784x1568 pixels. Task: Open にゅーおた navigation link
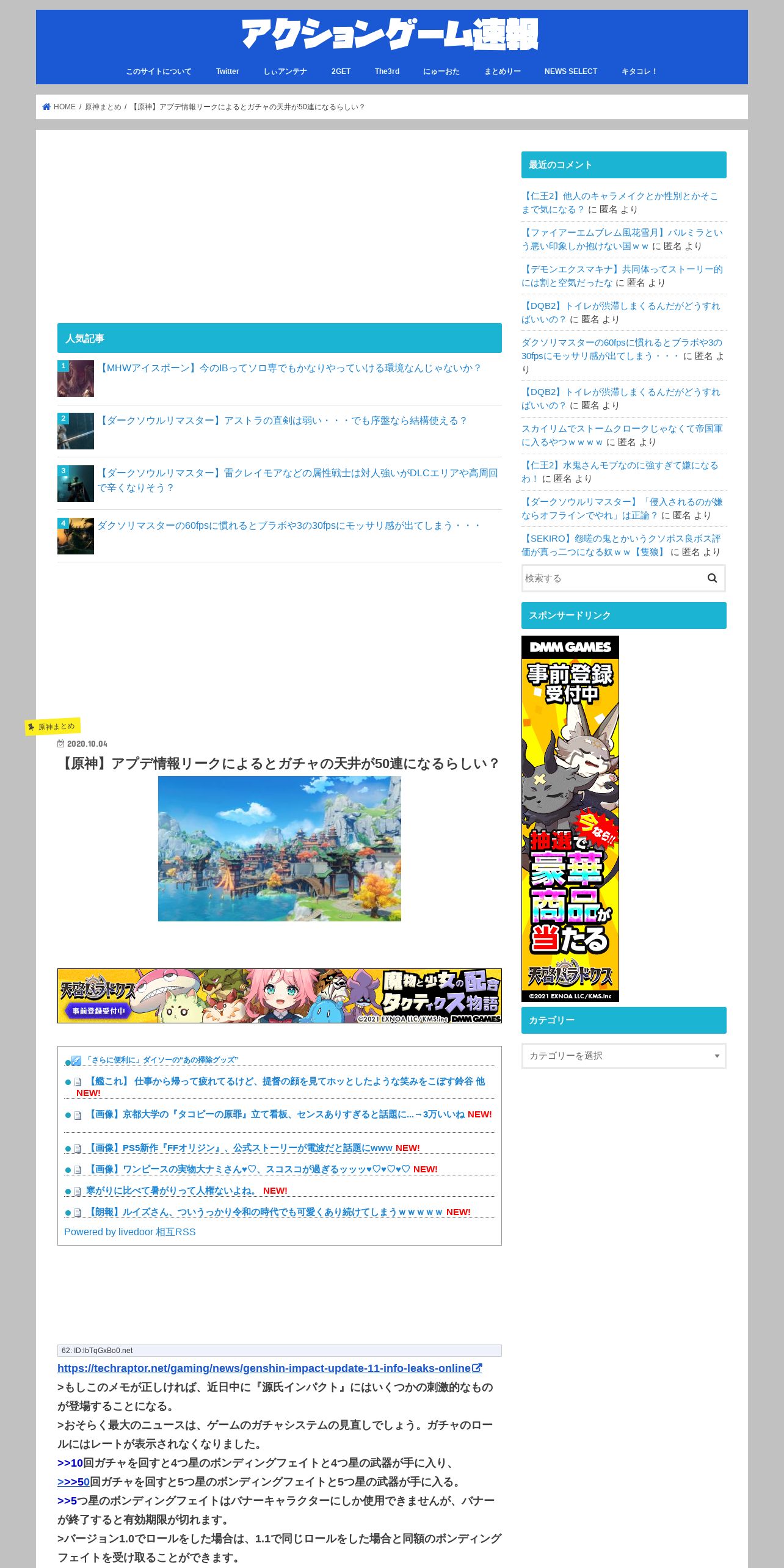[441, 71]
